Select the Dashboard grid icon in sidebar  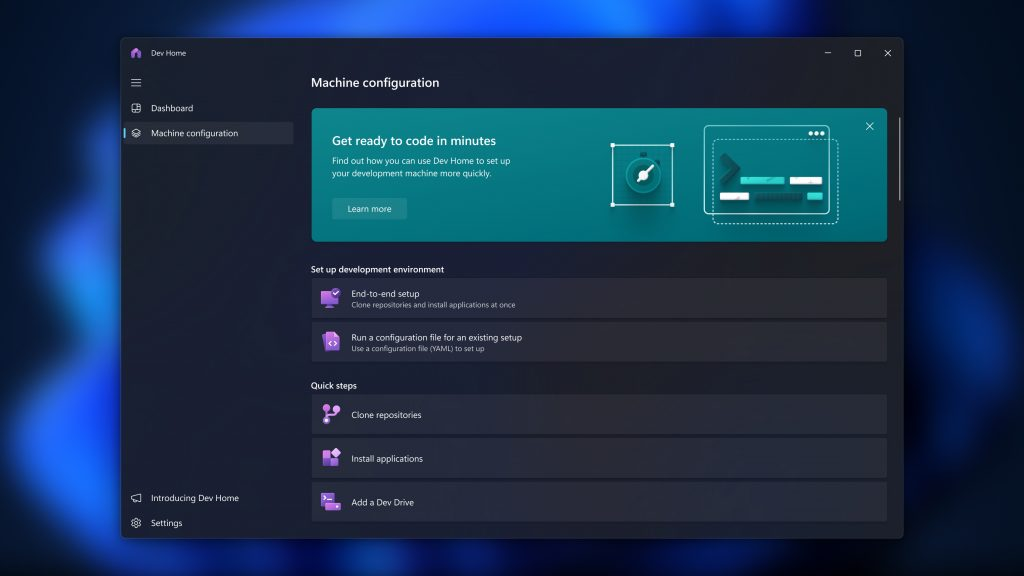coord(135,108)
